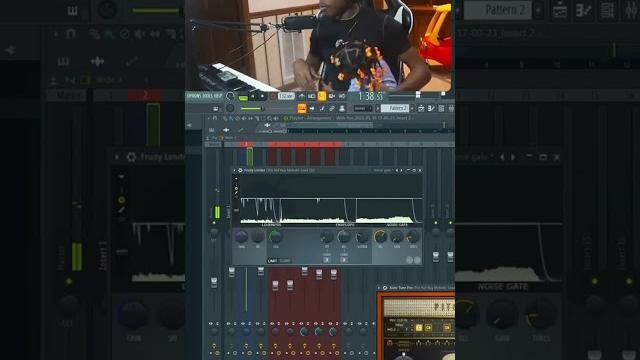Open Fruity Limiter plugin options arrow
The image size is (640, 360).
pos(235,170)
